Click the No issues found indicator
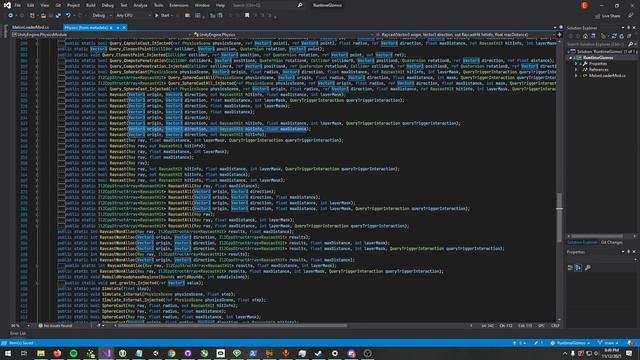 55,326
